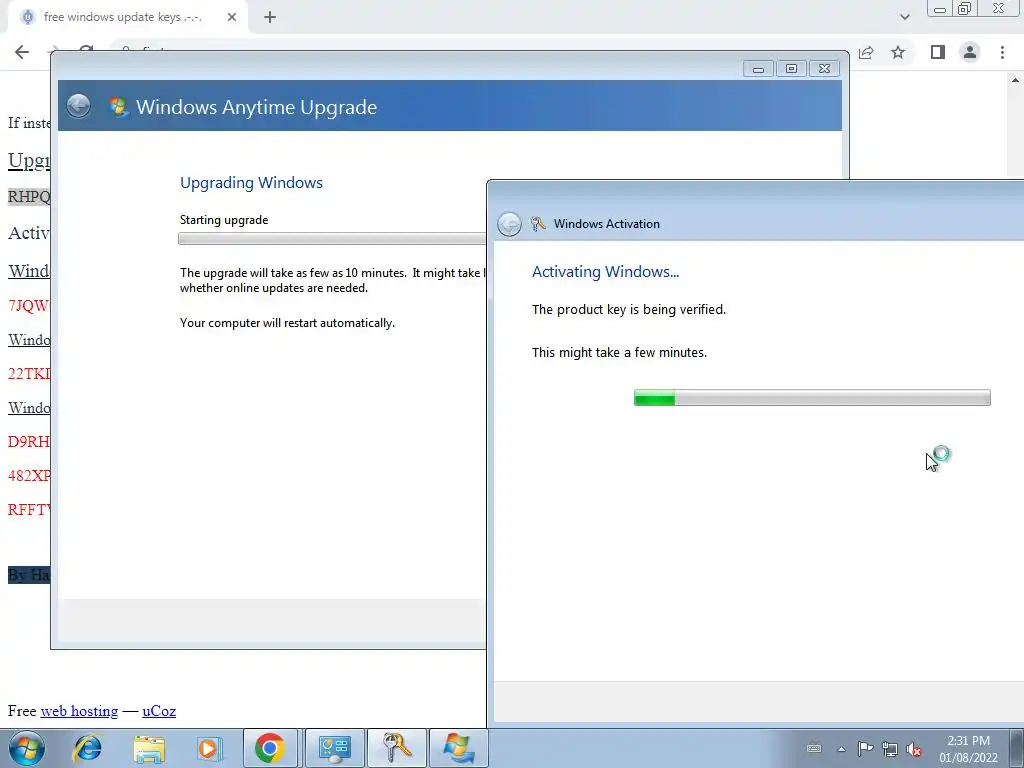Click the 'Activating Windows...' heading

coord(605,272)
